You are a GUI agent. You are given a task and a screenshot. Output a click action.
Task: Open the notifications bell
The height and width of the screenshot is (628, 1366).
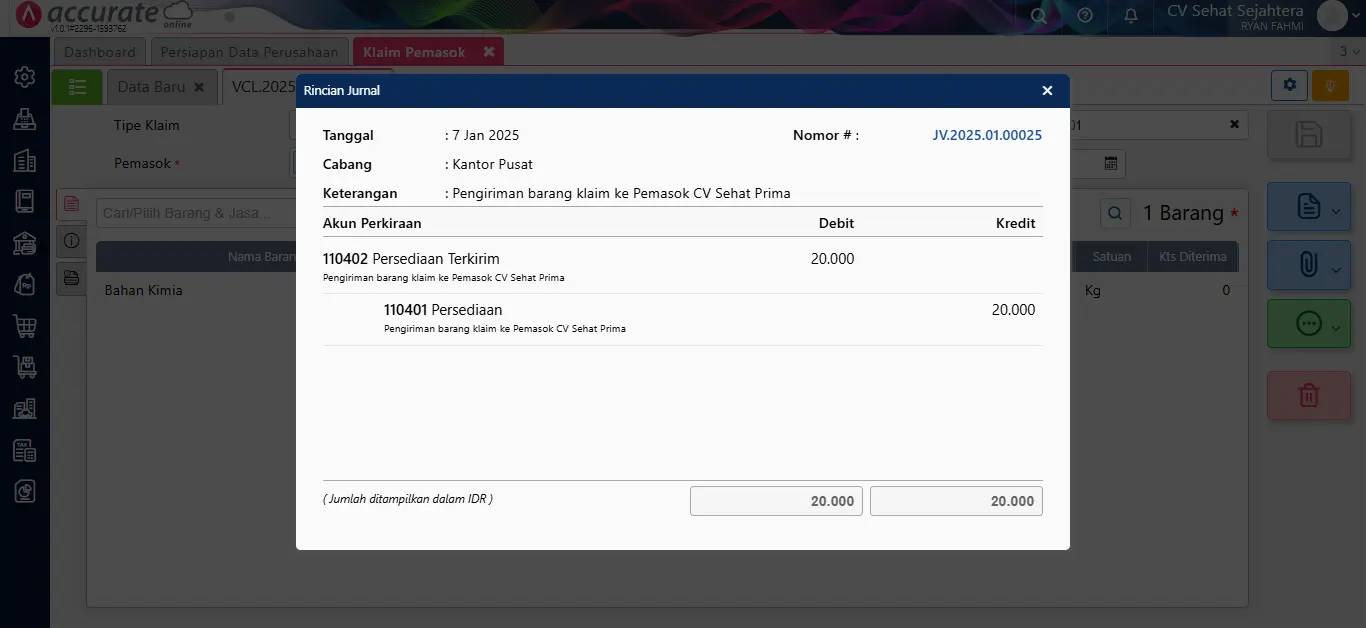pyautogui.click(x=1131, y=16)
